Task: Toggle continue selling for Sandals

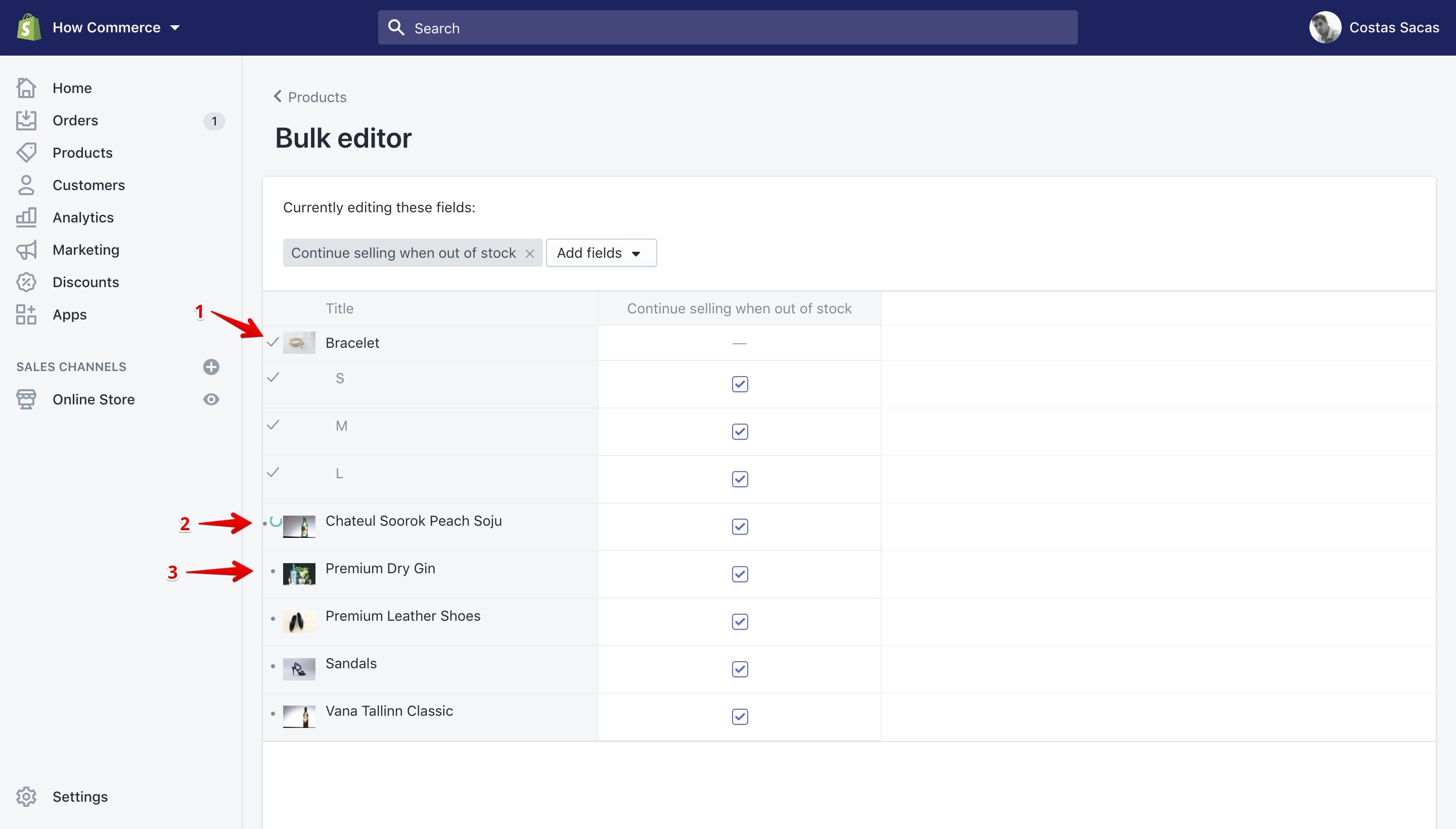Action: [x=740, y=669]
